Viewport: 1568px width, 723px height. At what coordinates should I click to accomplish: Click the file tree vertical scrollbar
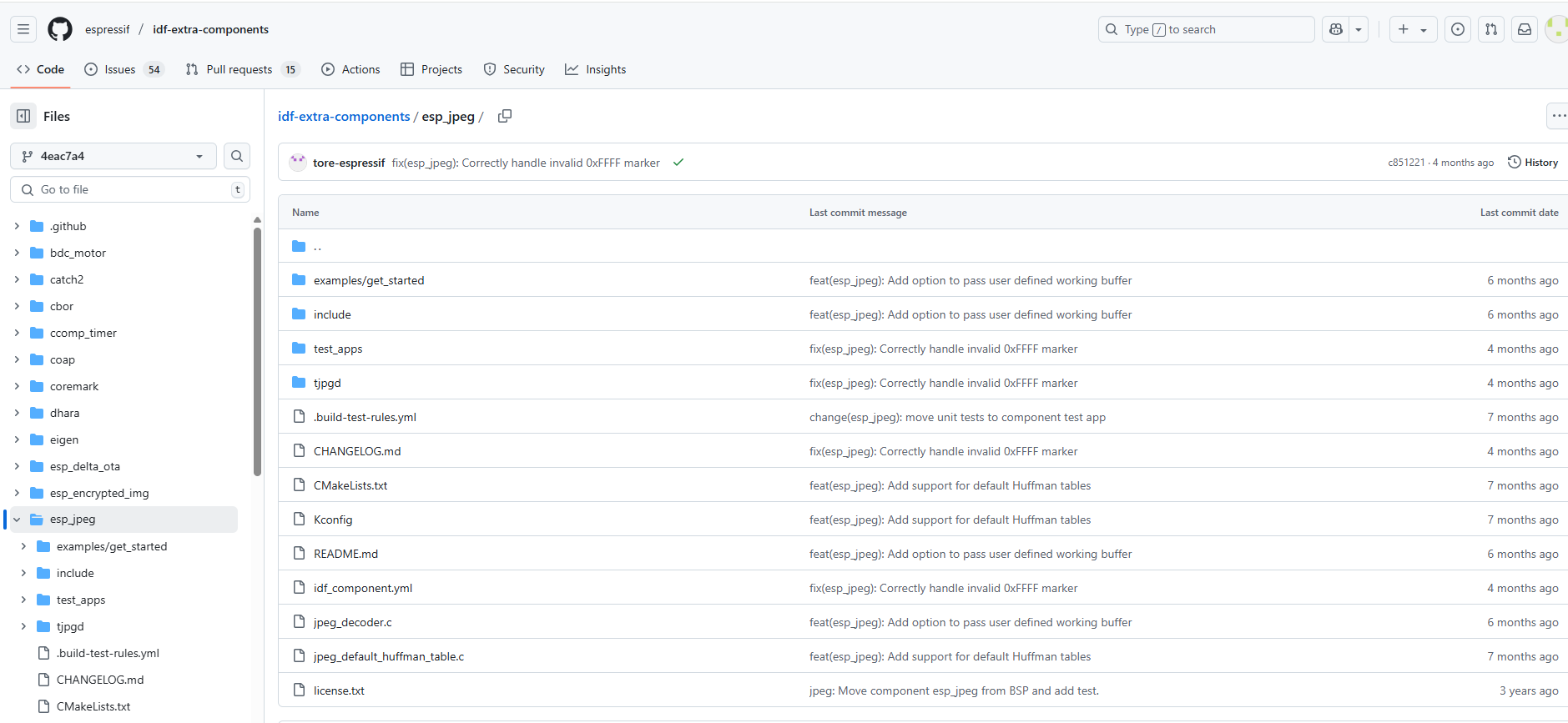pos(257,350)
